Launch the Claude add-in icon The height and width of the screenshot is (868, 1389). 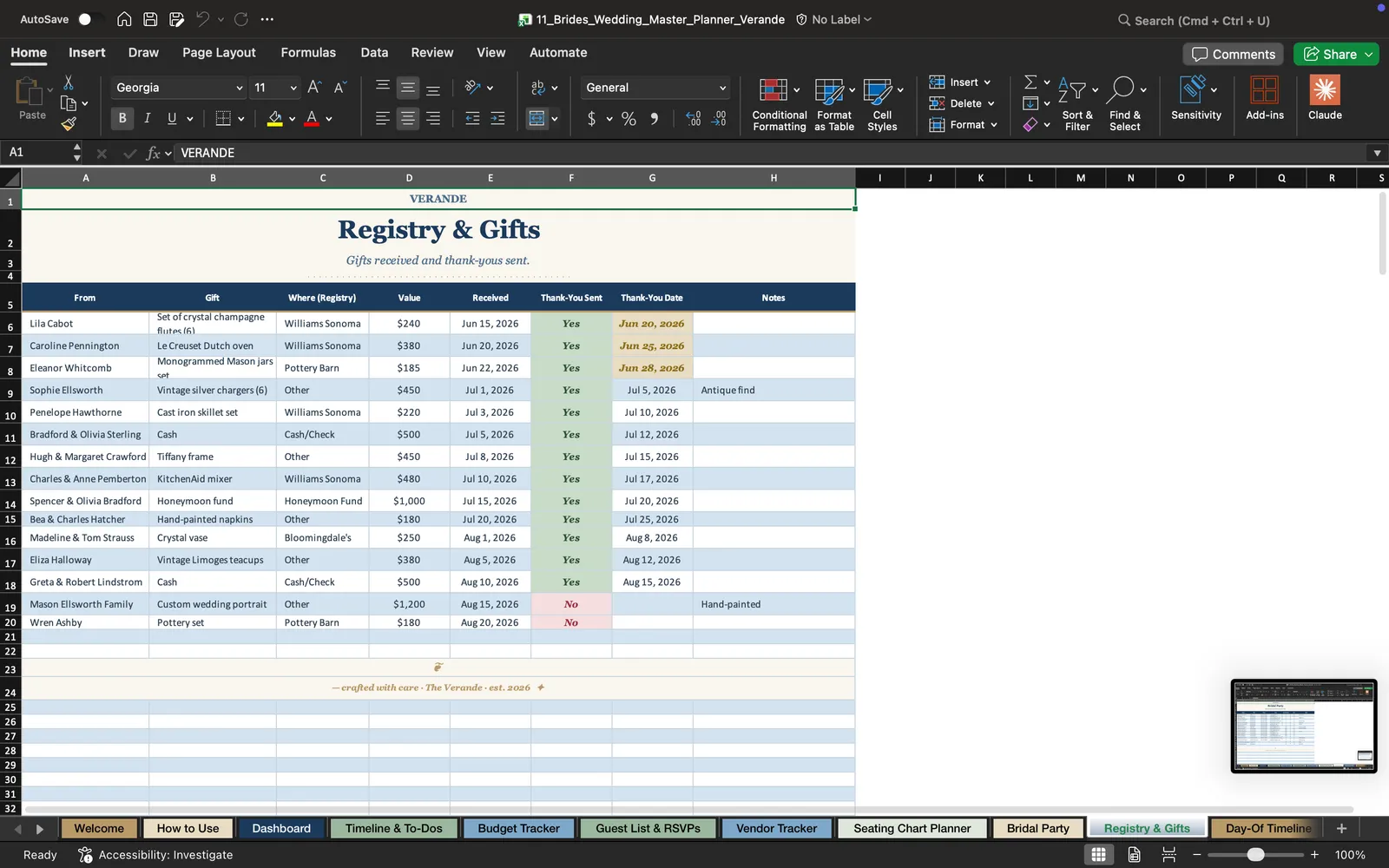(x=1325, y=89)
